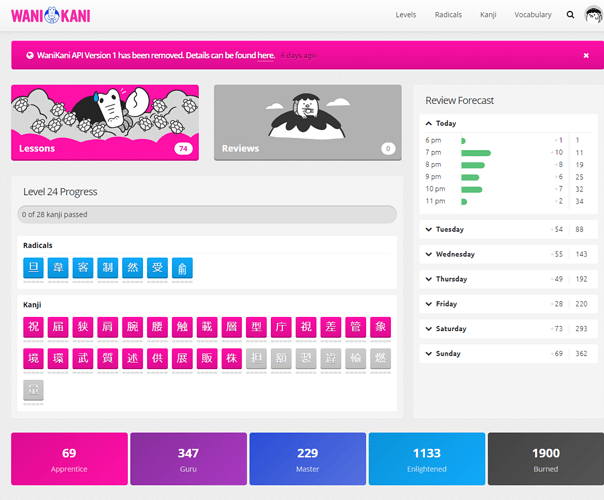Screen dimensions: 604x500
Task: Open the 述 kanji tile
Action: 133,359
